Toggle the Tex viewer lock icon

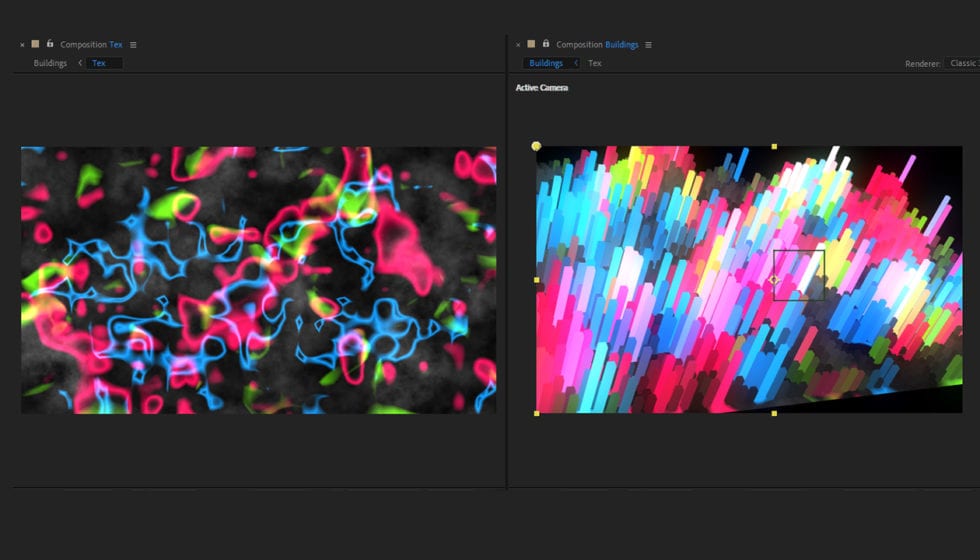[49, 43]
